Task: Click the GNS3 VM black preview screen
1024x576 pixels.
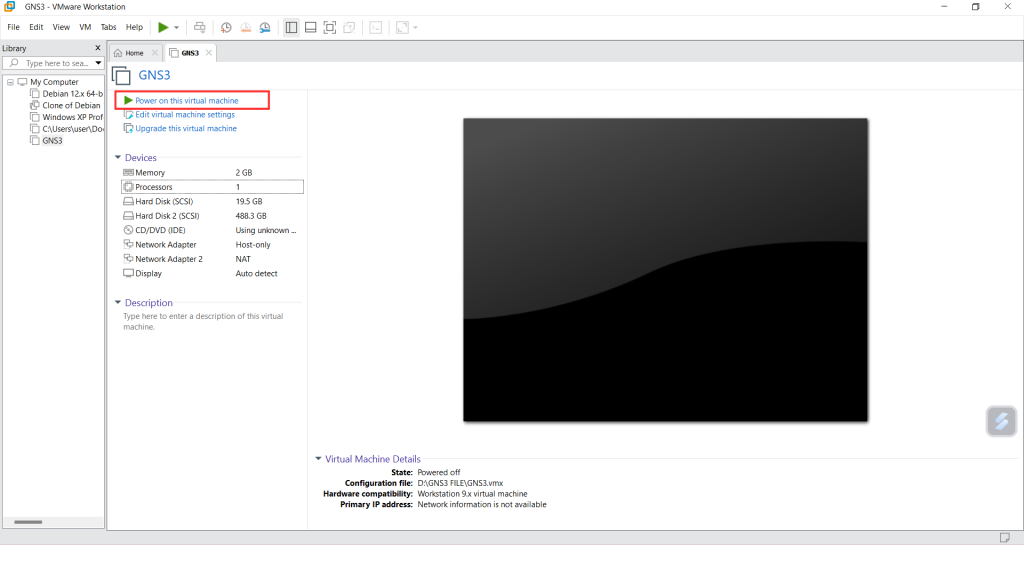Action: coord(665,269)
